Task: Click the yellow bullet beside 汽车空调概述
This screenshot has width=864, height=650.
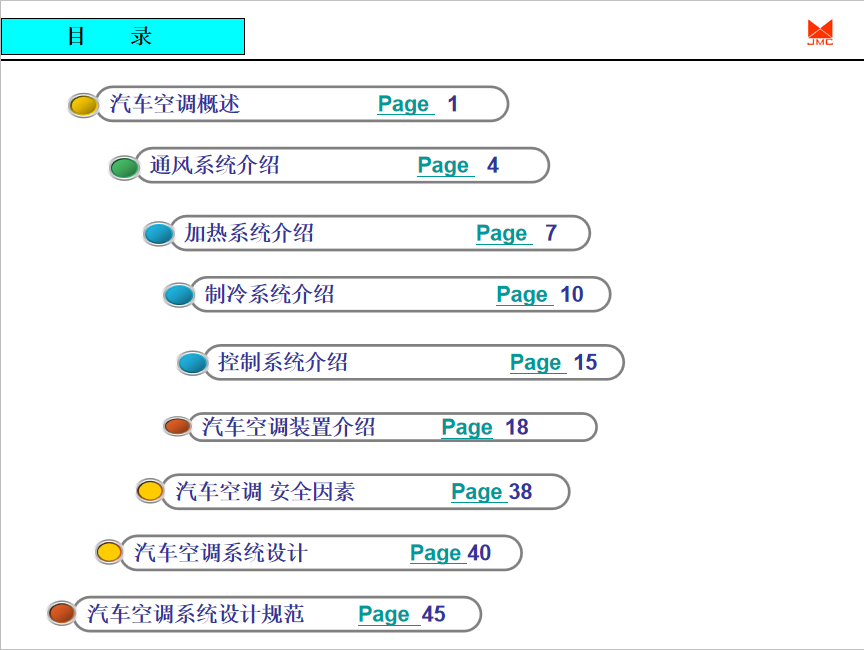Action: (x=83, y=105)
